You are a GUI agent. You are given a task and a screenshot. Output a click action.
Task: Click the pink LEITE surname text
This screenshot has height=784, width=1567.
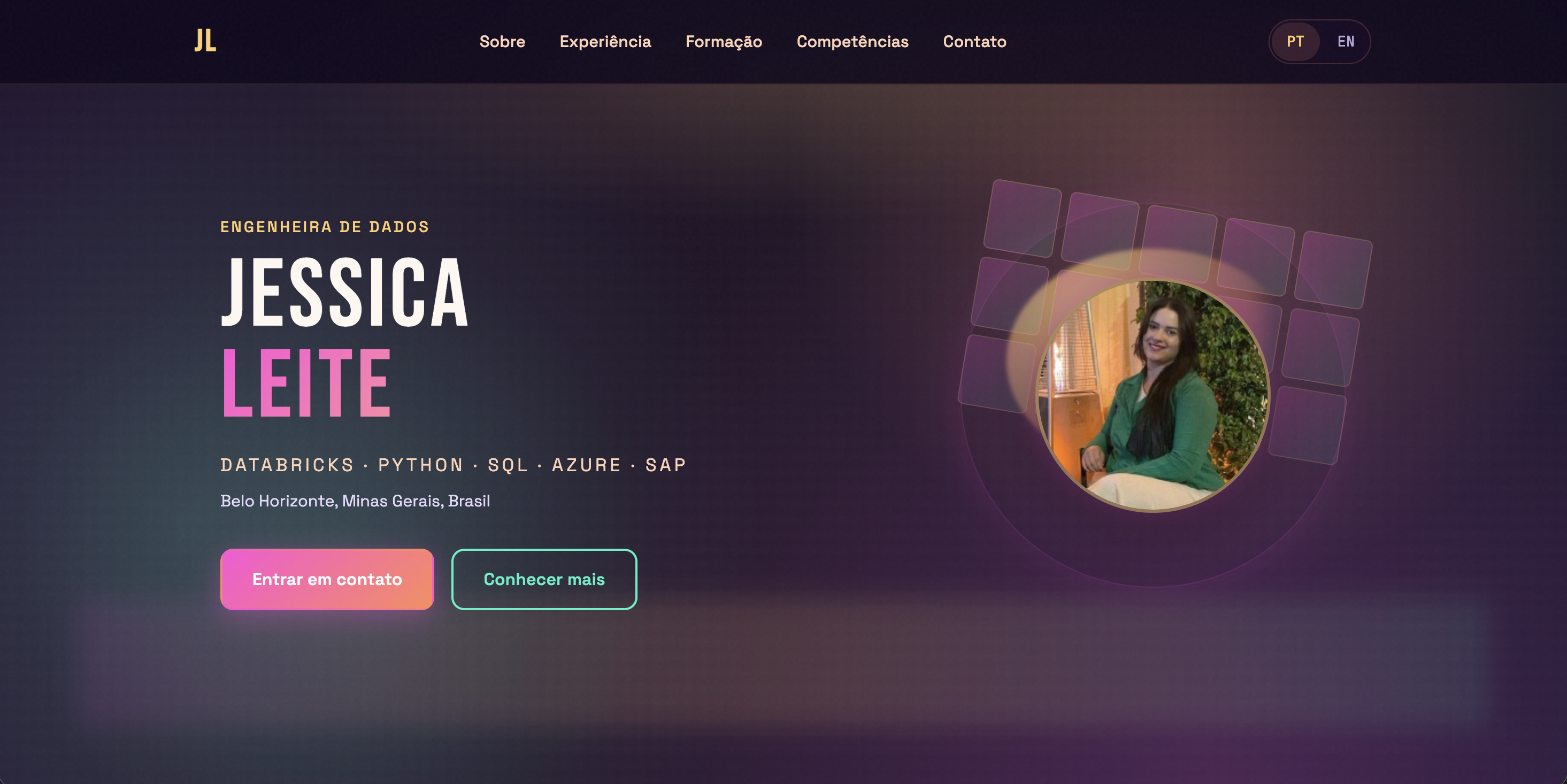pos(306,382)
